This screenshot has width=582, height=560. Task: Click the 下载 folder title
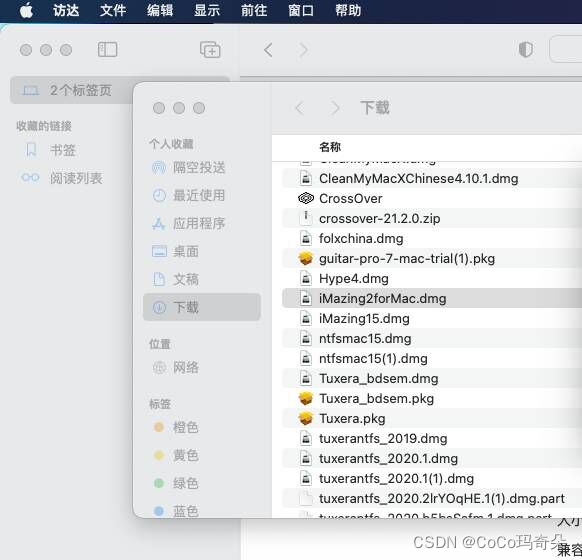click(375, 108)
